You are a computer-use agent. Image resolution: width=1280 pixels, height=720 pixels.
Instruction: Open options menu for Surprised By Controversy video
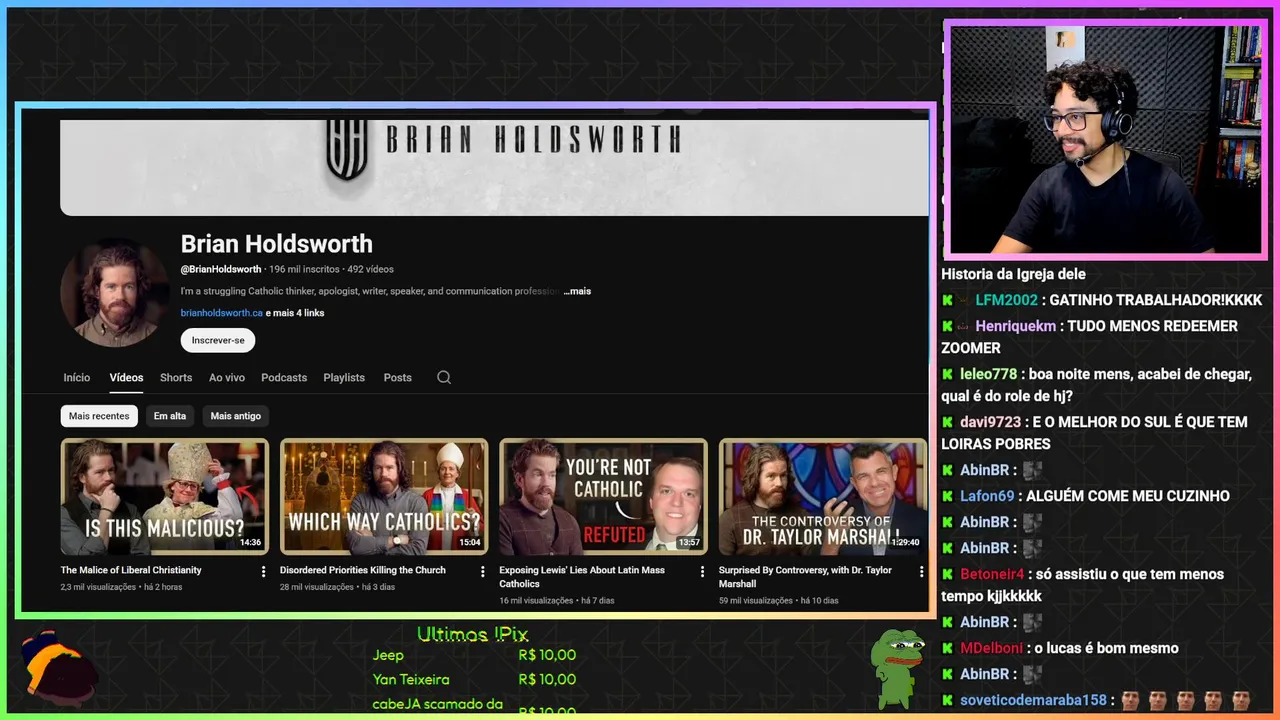click(x=921, y=571)
